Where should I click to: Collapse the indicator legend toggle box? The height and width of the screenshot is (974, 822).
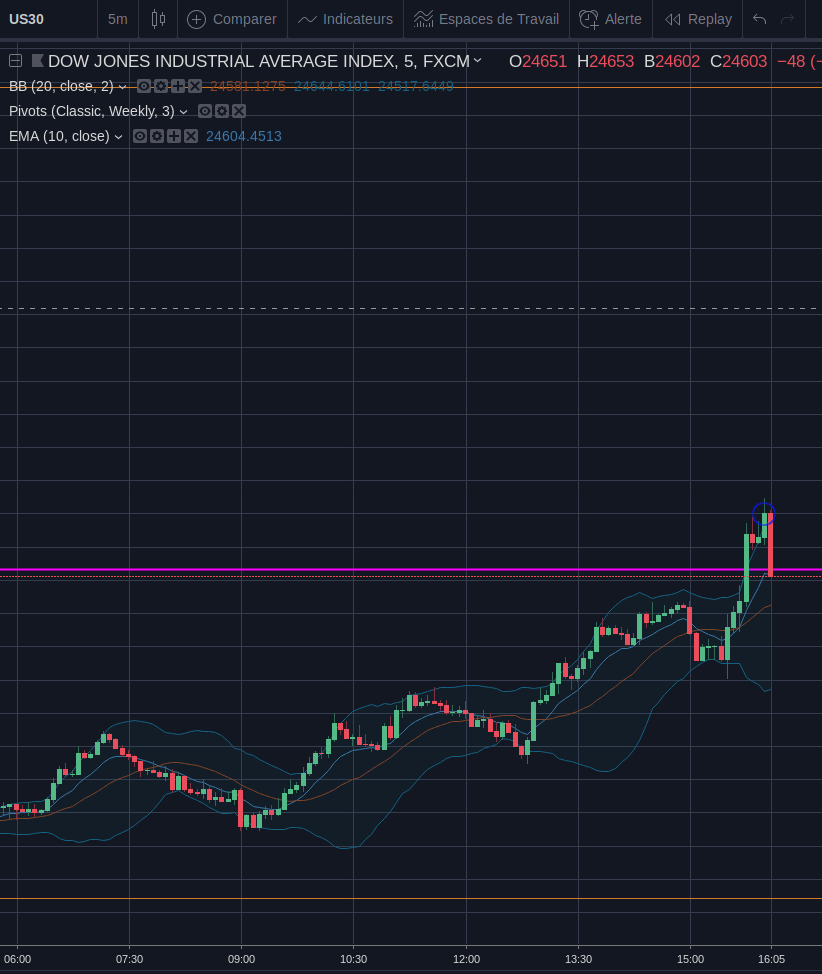pyautogui.click(x=16, y=60)
